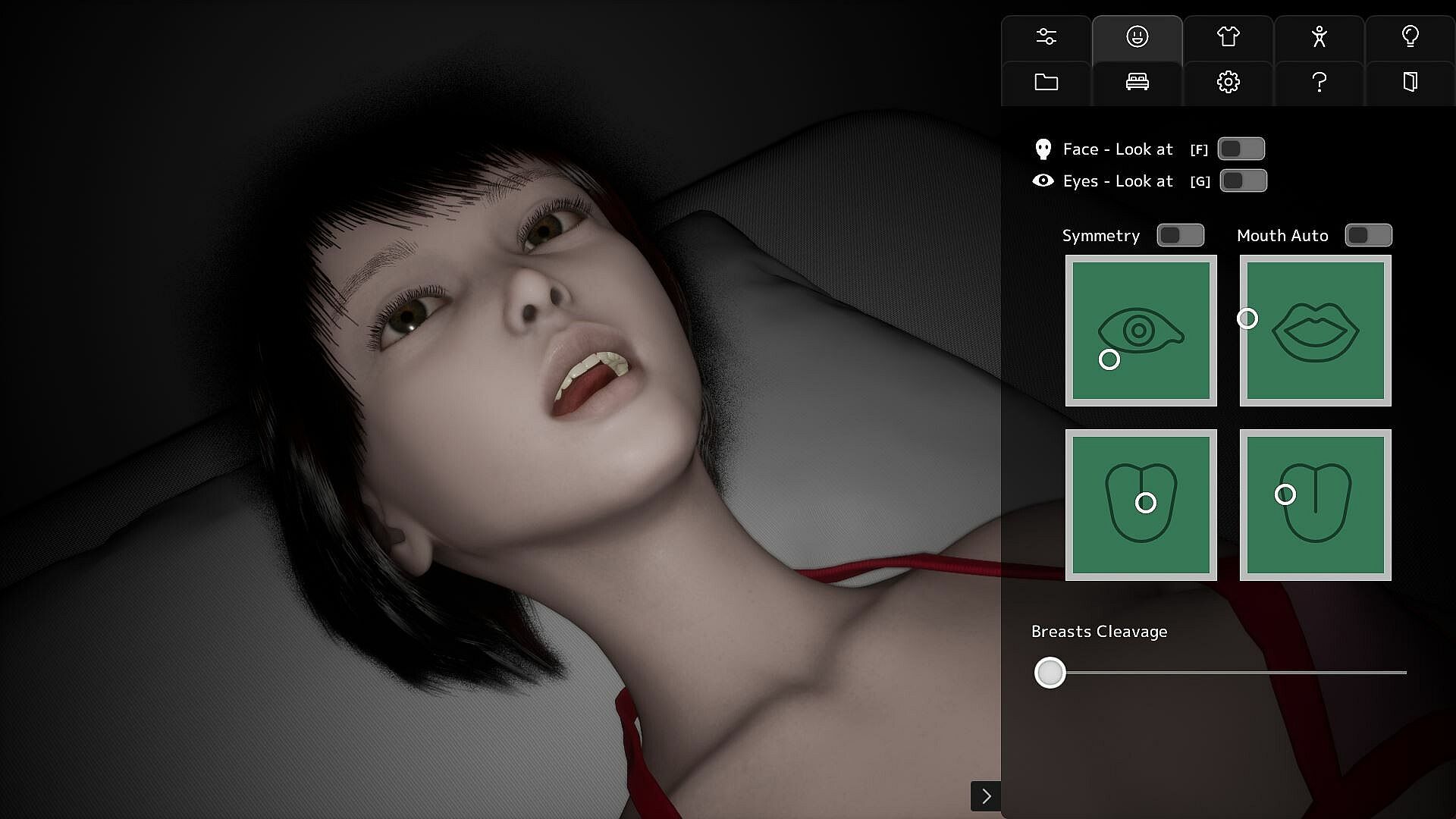Enable the Mouth Auto toggle

[x=1368, y=236]
